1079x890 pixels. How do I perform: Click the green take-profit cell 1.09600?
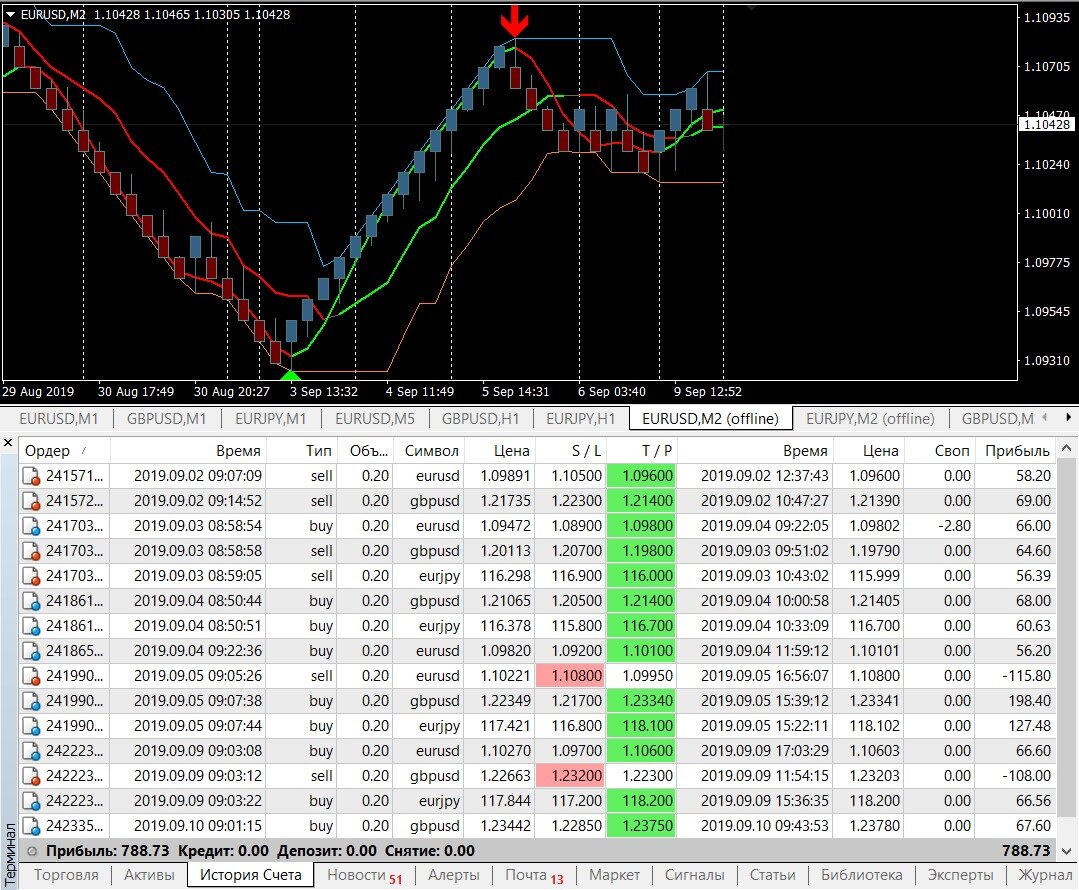coord(641,476)
